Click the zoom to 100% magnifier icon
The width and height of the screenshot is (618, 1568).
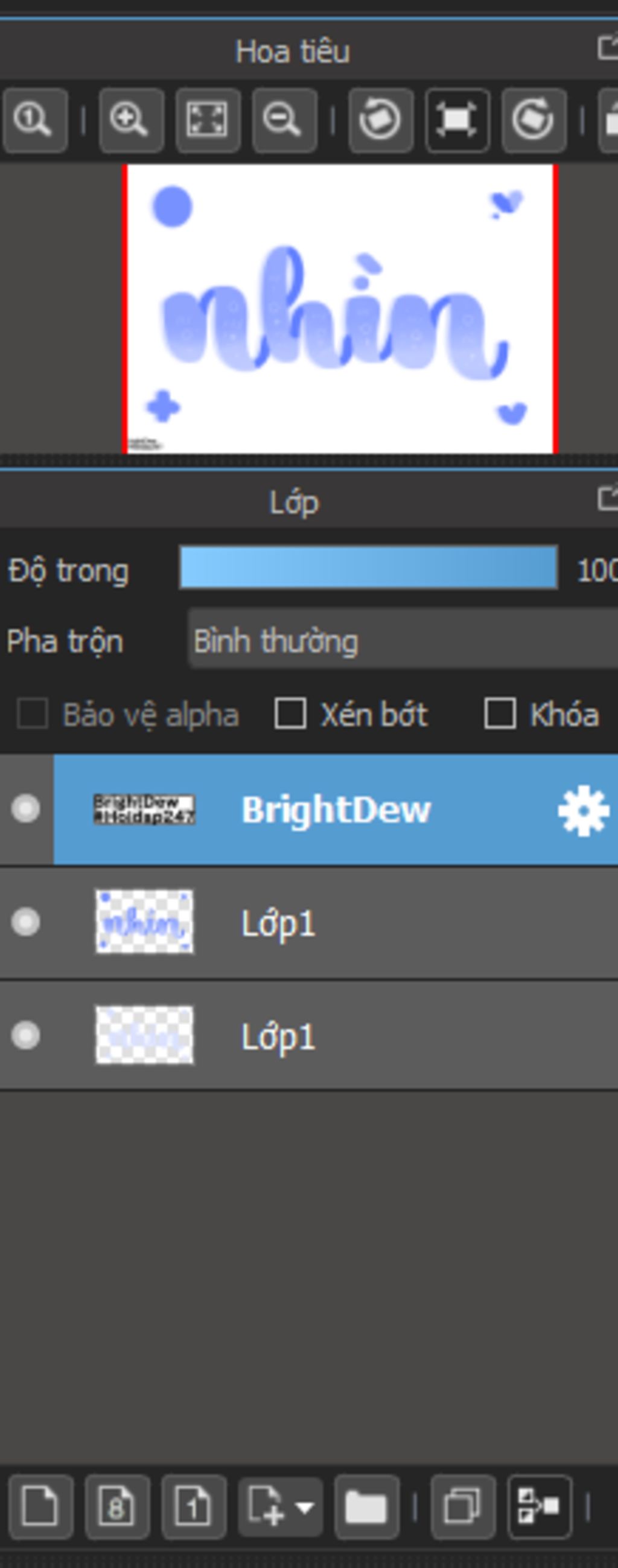(x=34, y=120)
